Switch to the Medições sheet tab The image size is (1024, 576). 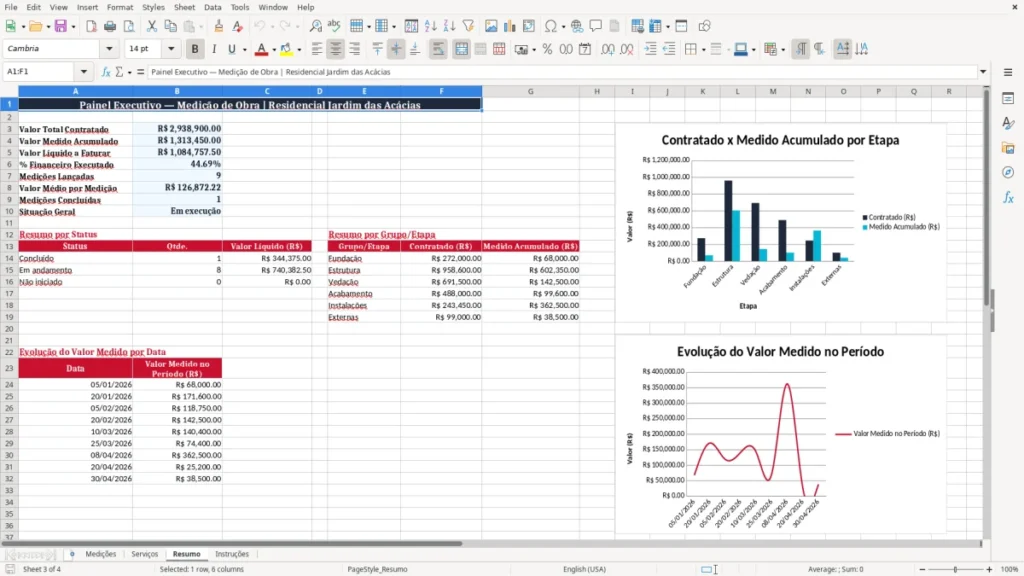101,554
